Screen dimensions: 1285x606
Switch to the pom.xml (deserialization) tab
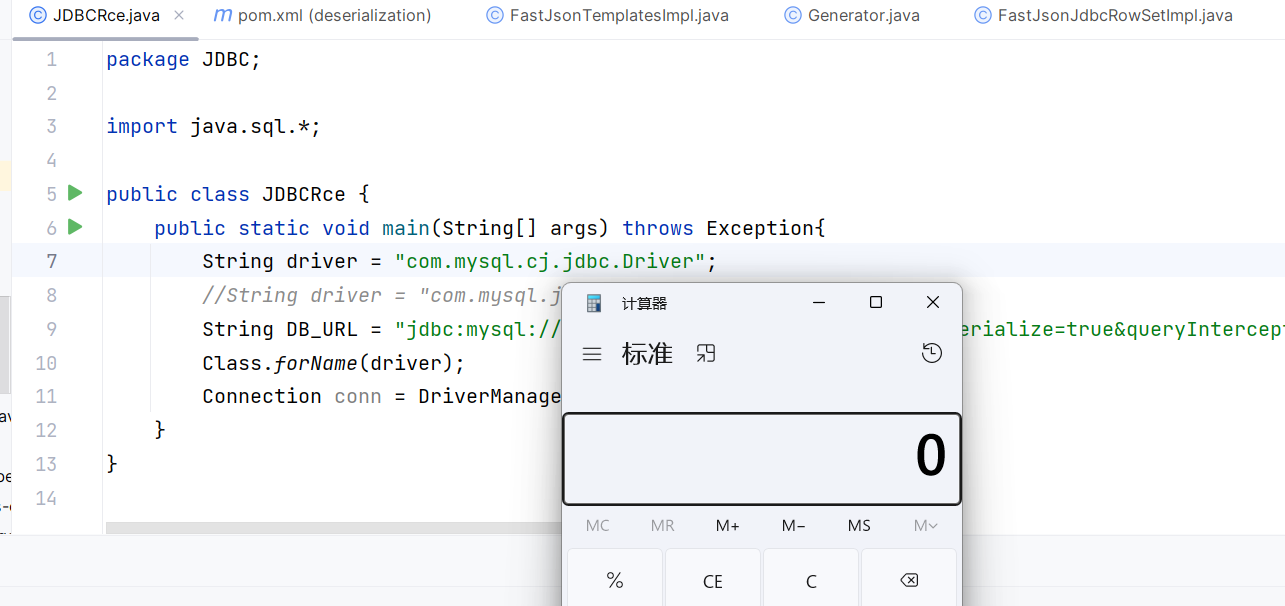coord(323,16)
